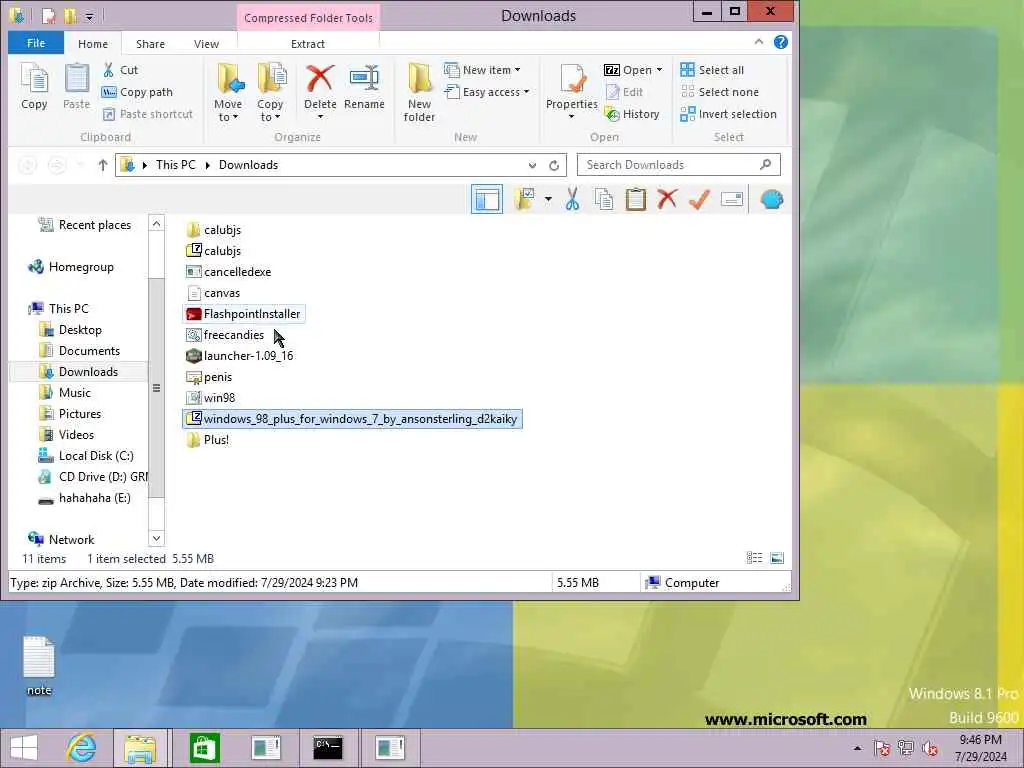Open the Delete dropdown arrow
The width and height of the screenshot is (1024, 768).
click(320, 117)
